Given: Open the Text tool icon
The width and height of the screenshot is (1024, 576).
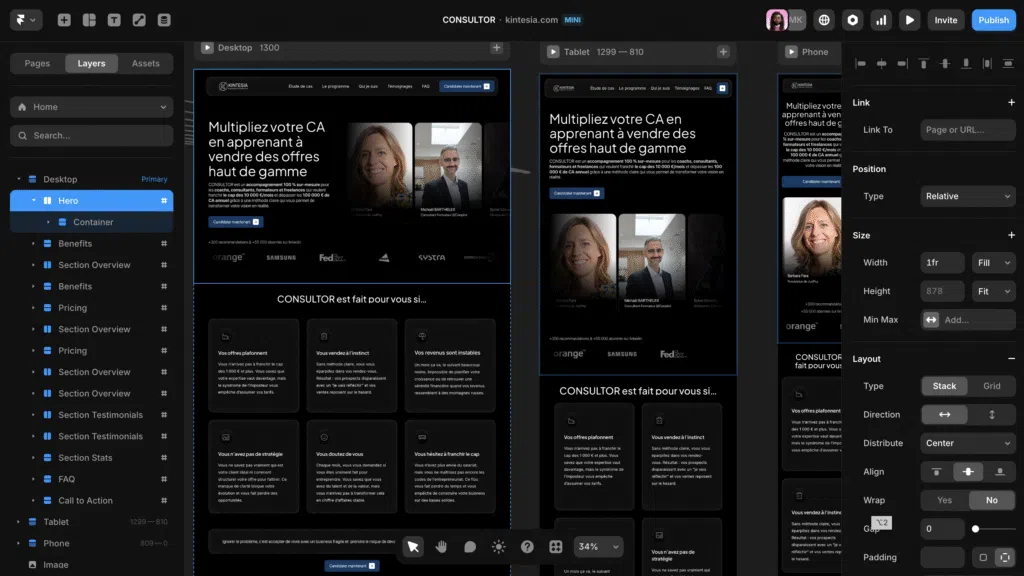Looking at the screenshot, I should click(x=115, y=19).
